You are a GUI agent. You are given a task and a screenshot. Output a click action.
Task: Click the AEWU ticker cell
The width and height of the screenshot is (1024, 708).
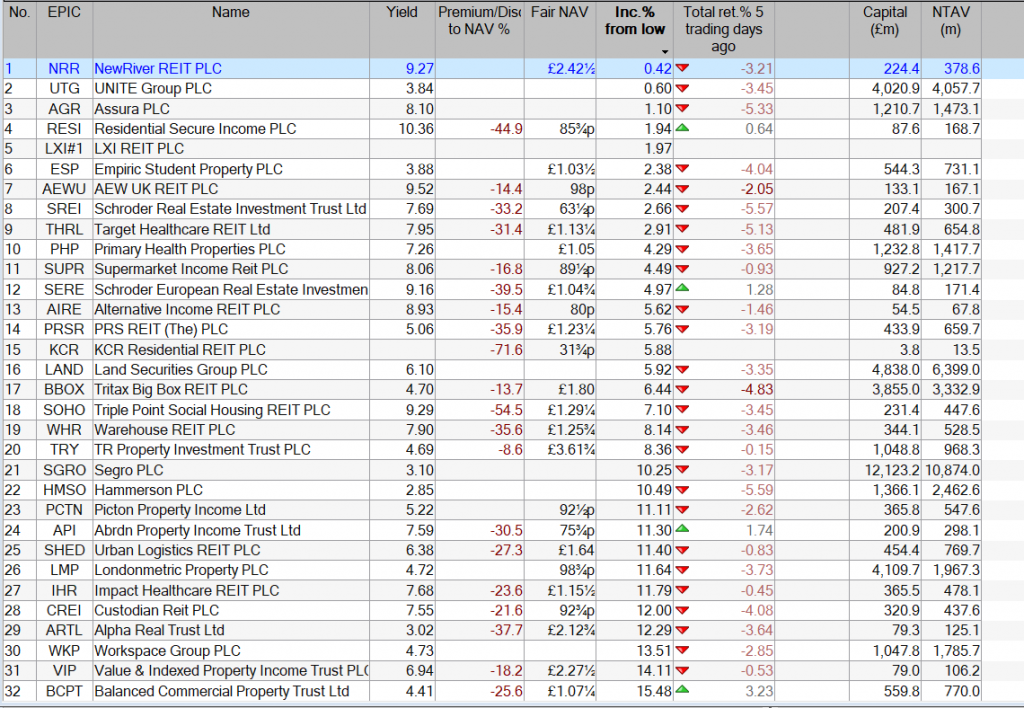pos(64,189)
